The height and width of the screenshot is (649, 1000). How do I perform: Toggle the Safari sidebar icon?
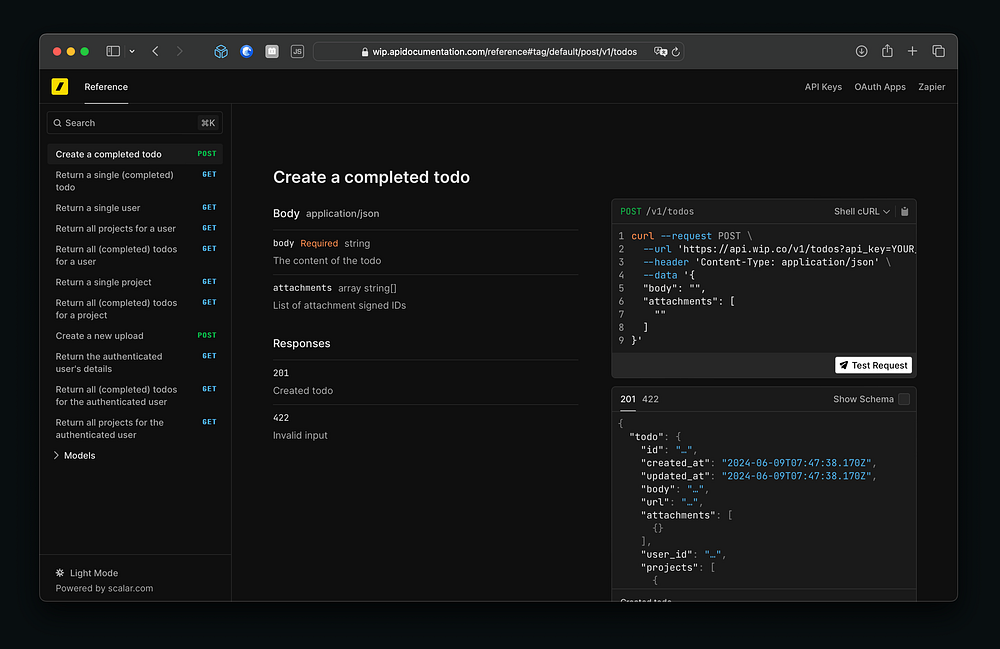tap(113, 51)
